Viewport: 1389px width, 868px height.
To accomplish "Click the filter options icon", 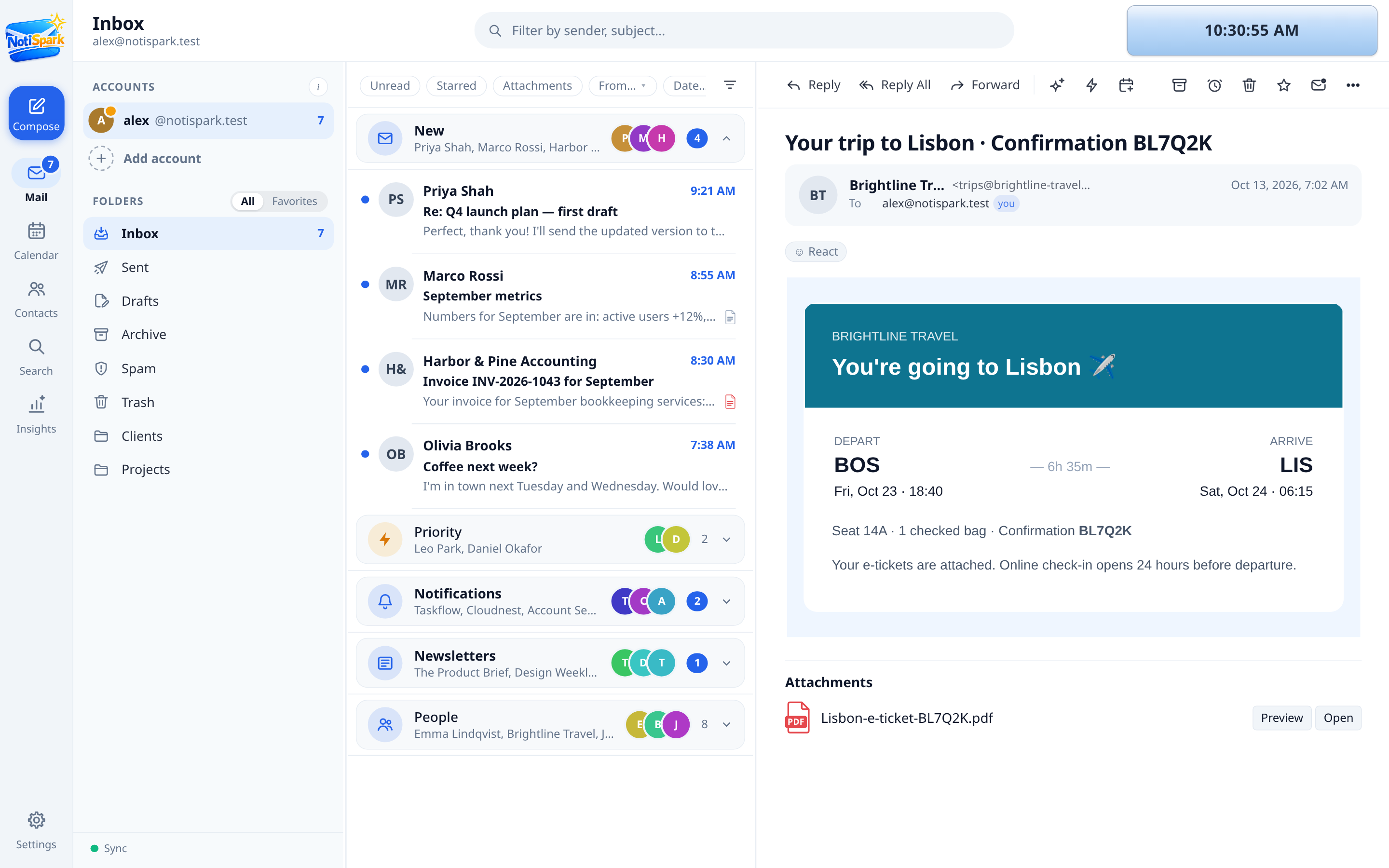I will [730, 85].
